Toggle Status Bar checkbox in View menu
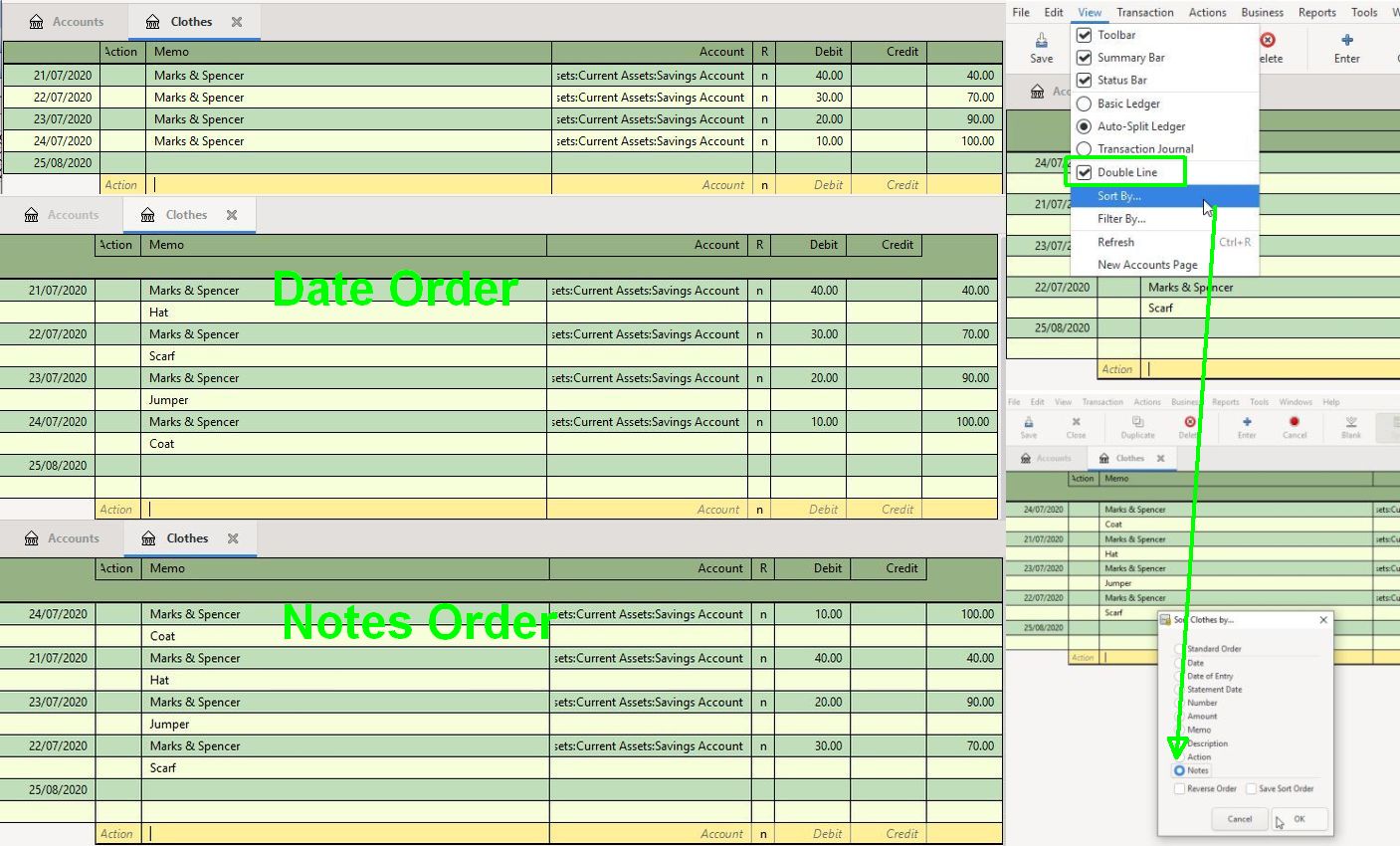The image size is (1400, 846). pyautogui.click(x=1085, y=81)
